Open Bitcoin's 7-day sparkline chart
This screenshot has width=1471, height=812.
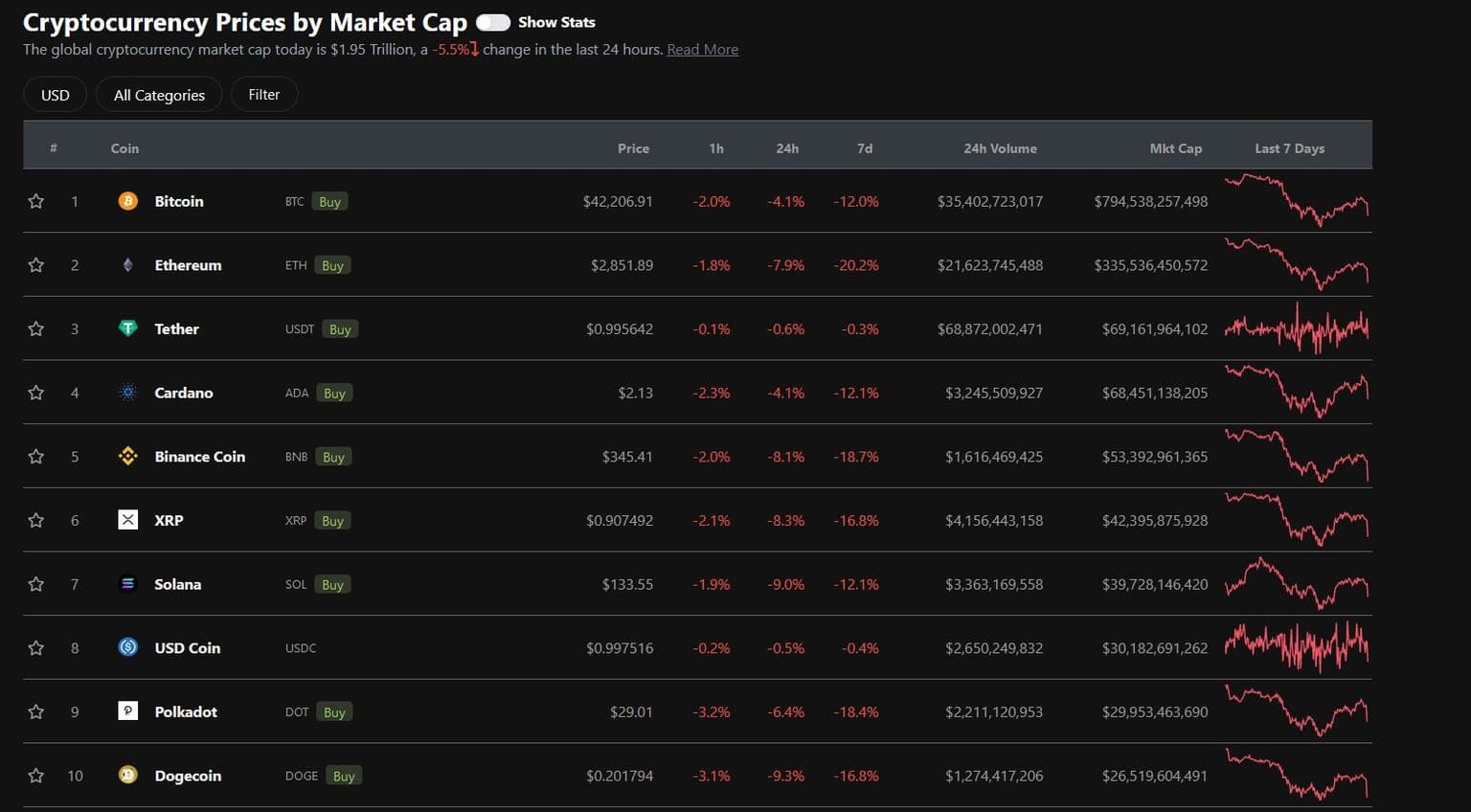pos(1297,201)
